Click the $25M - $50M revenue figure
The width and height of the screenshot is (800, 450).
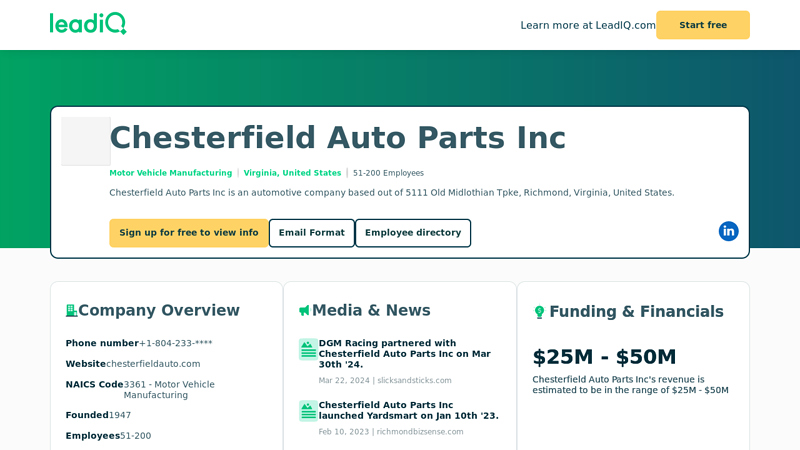[604, 357]
